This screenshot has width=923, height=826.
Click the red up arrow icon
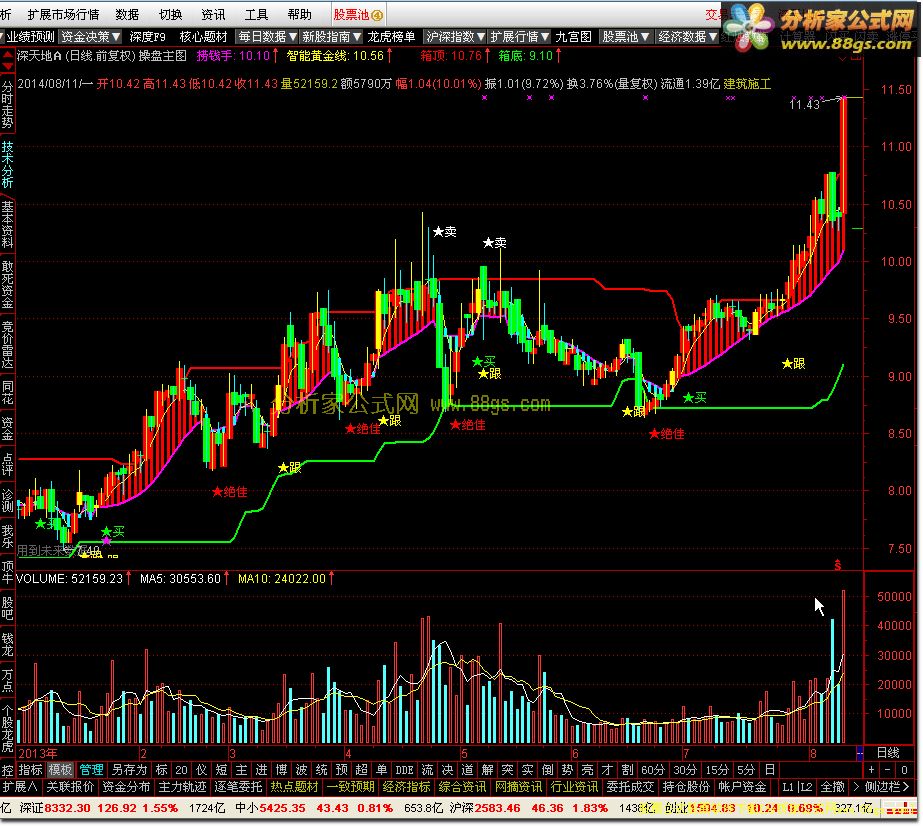[x=8, y=55]
